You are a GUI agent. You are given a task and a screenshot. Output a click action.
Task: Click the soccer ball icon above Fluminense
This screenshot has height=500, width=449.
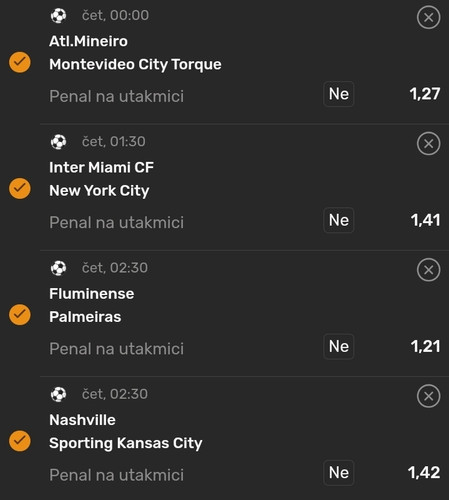click(x=58, y=268)
